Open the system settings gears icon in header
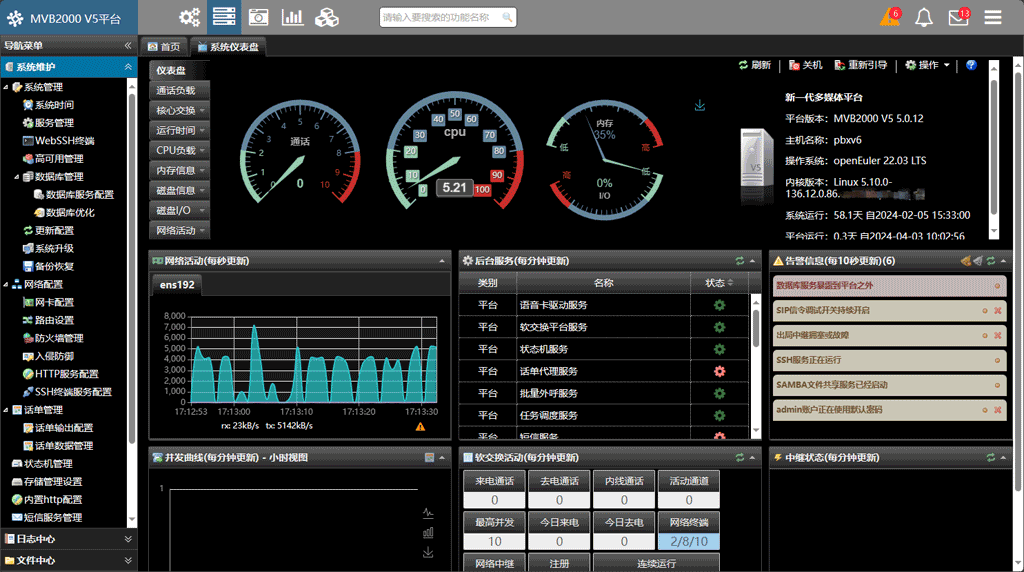This screenshot has height=572, width=1024. pyautogui.click(x=189, y=17)
